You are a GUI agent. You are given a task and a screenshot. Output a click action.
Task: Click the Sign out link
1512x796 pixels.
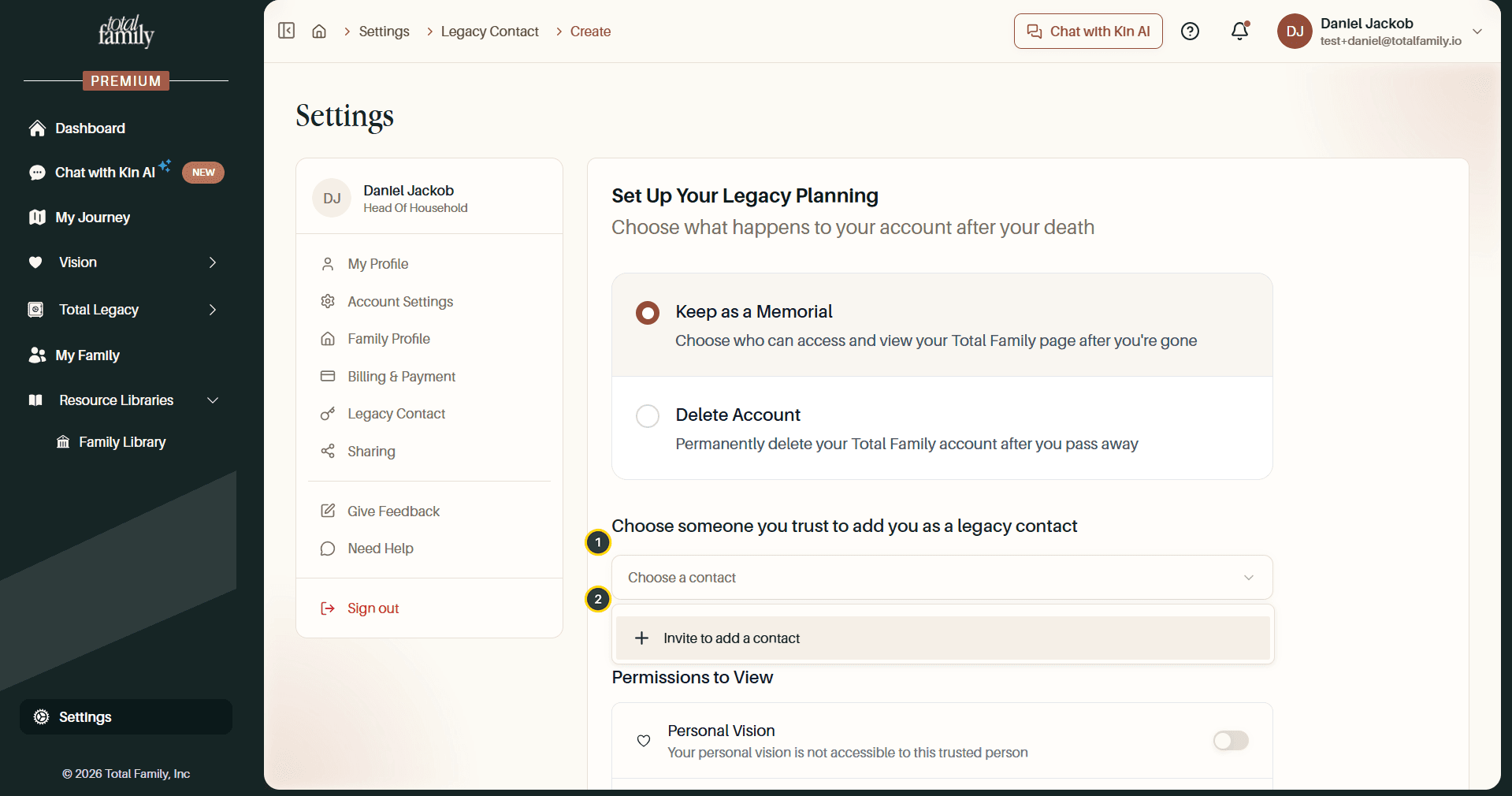(x=373, y=608)
